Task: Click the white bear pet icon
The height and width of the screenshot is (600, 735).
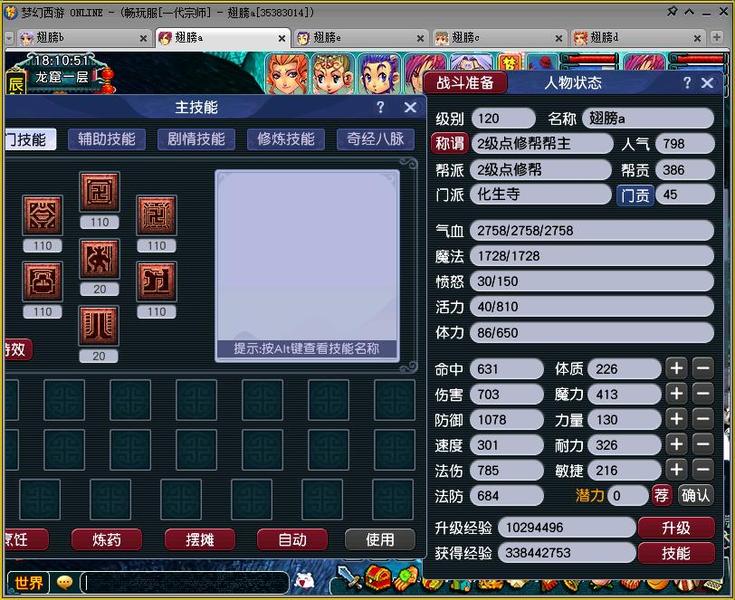Action: (x=304, y=581)
